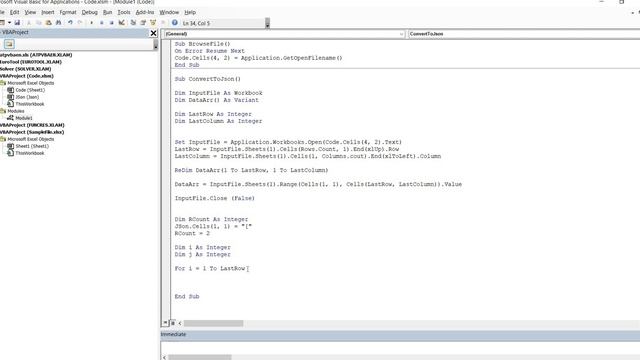Open Properties Window via toolbar icon
The width and height of the screenshot is (640, 360).
[x=143, y=23]
